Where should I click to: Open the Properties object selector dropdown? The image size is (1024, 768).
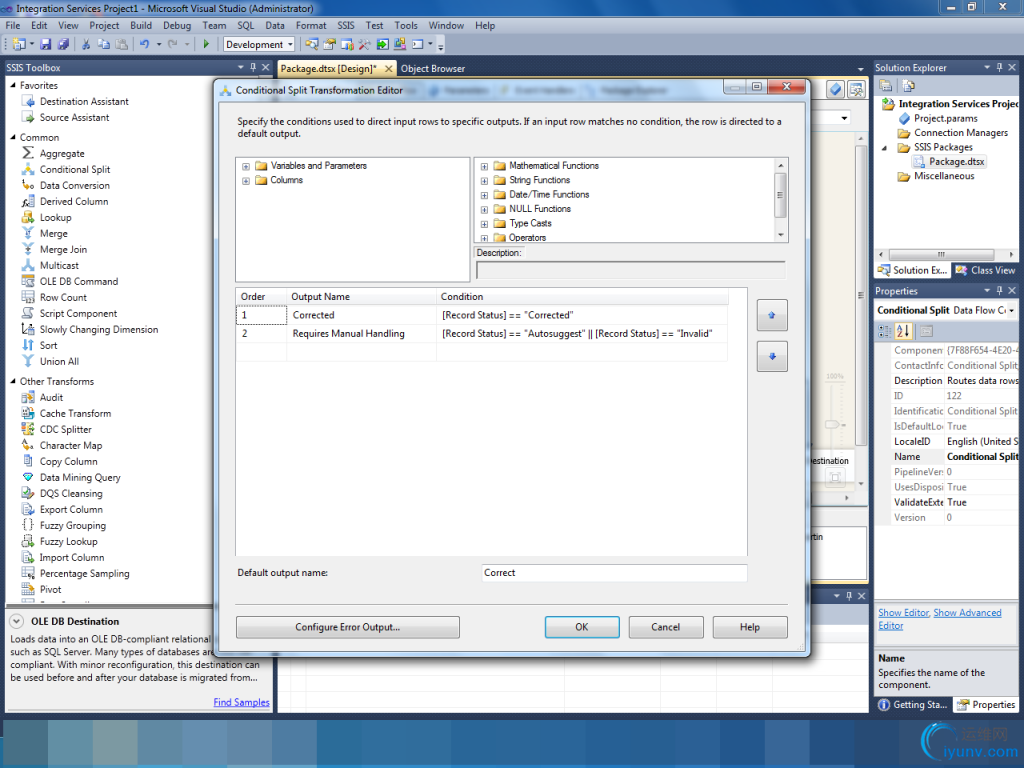pos(1012,310)
